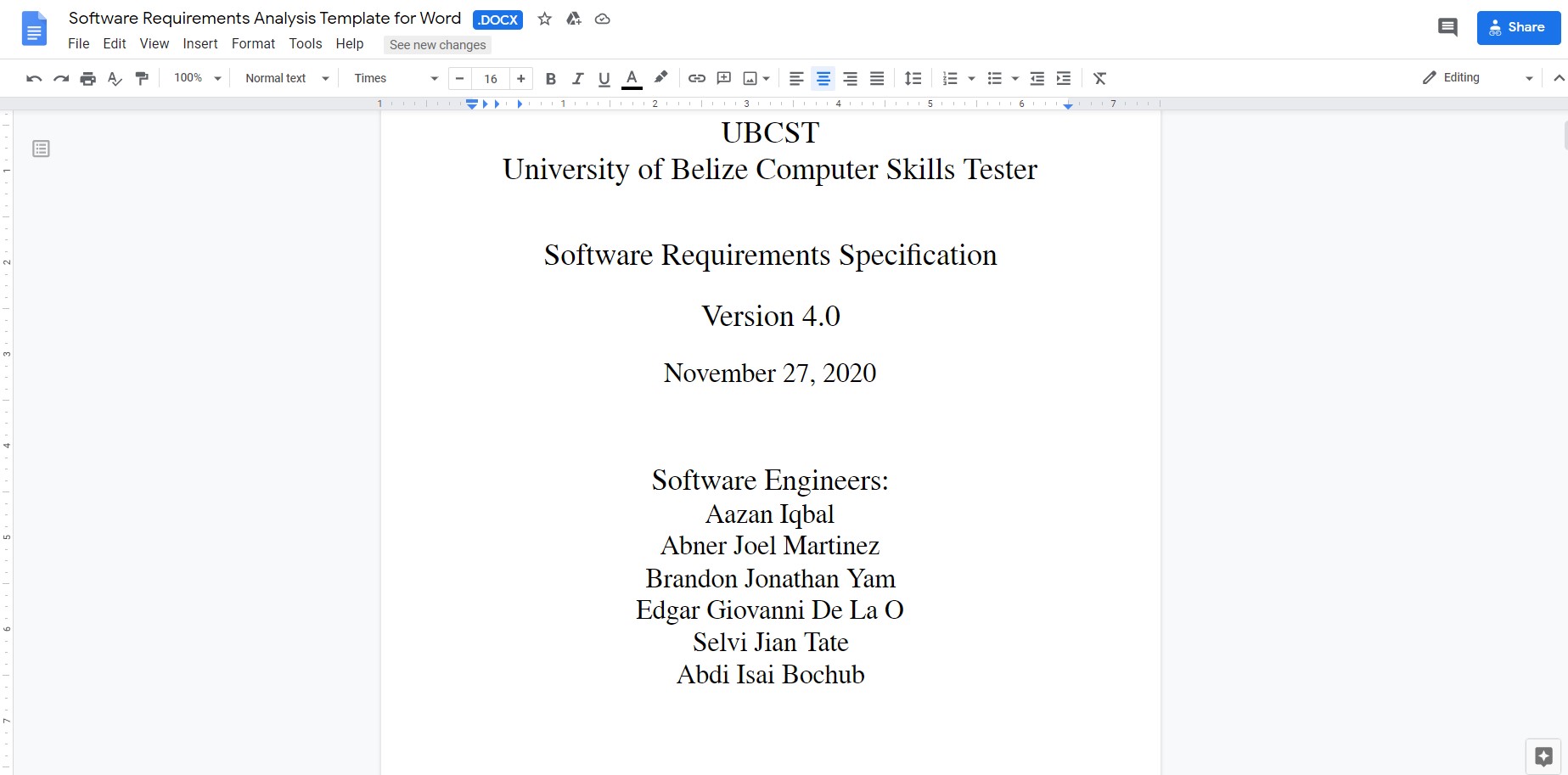Open comment history icon
This screenshot has height=775, width=1568.
click(1447, 27)
